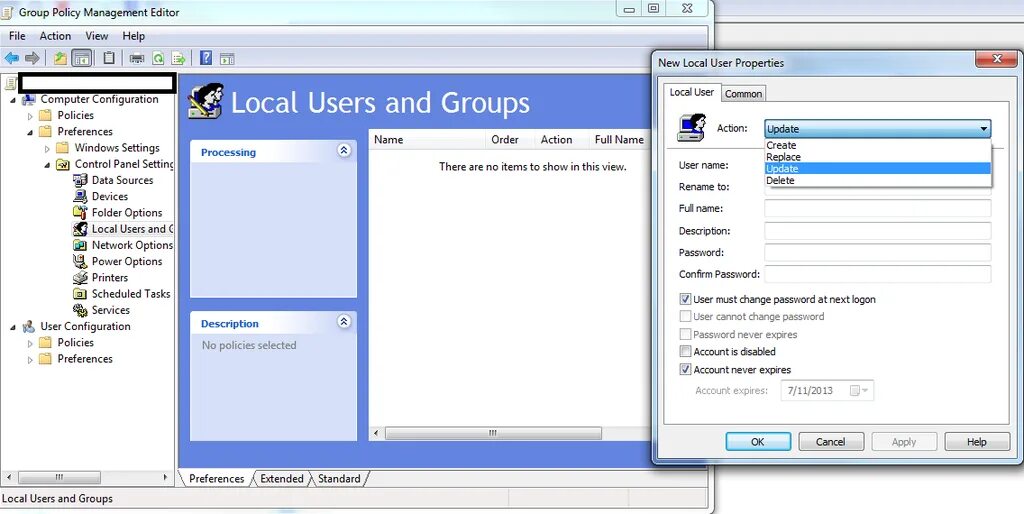The width and height of the screenshot is (1024, 514).
Task: Select Data Sources in the tree
Action: (x=122, y=180)
